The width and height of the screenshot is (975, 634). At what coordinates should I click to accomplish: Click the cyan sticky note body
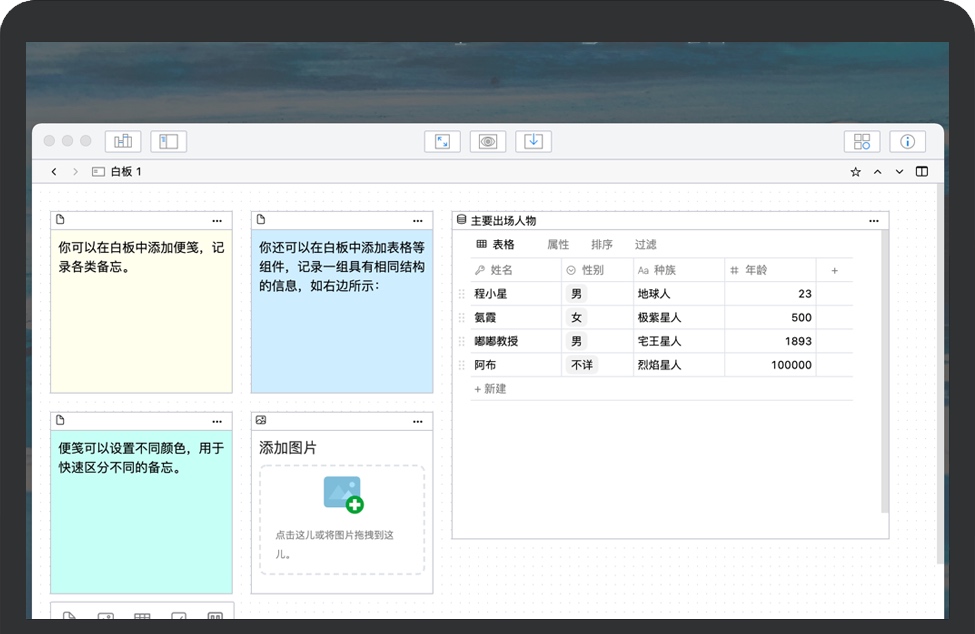click(x=141, y=520)
